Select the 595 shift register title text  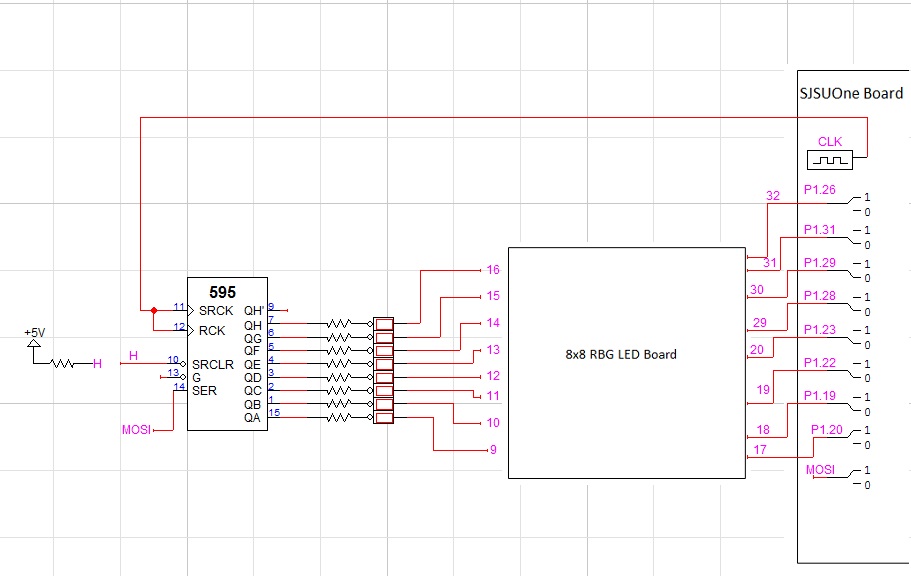pyautogui.click(x=223, y=292)
